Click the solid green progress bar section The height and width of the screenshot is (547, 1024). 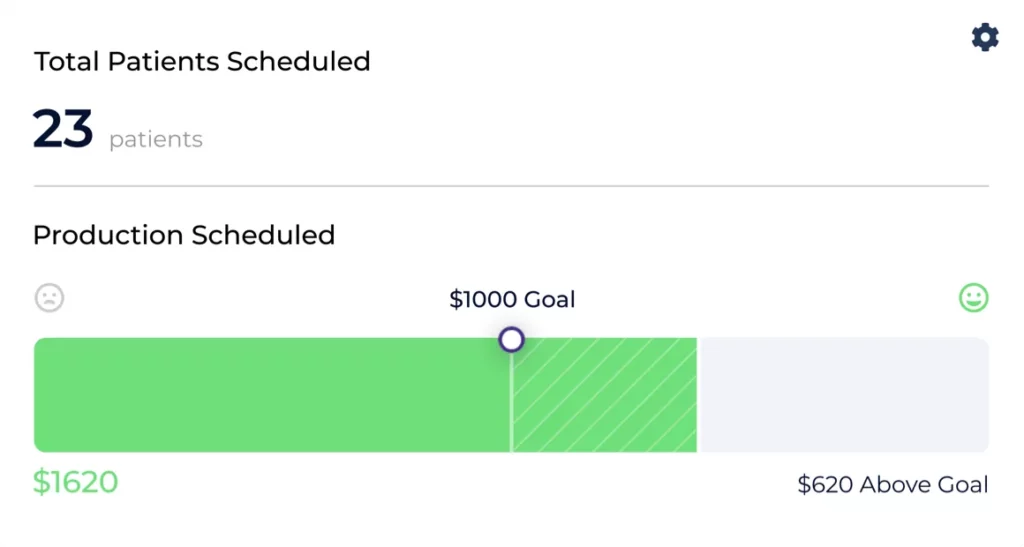270,395
